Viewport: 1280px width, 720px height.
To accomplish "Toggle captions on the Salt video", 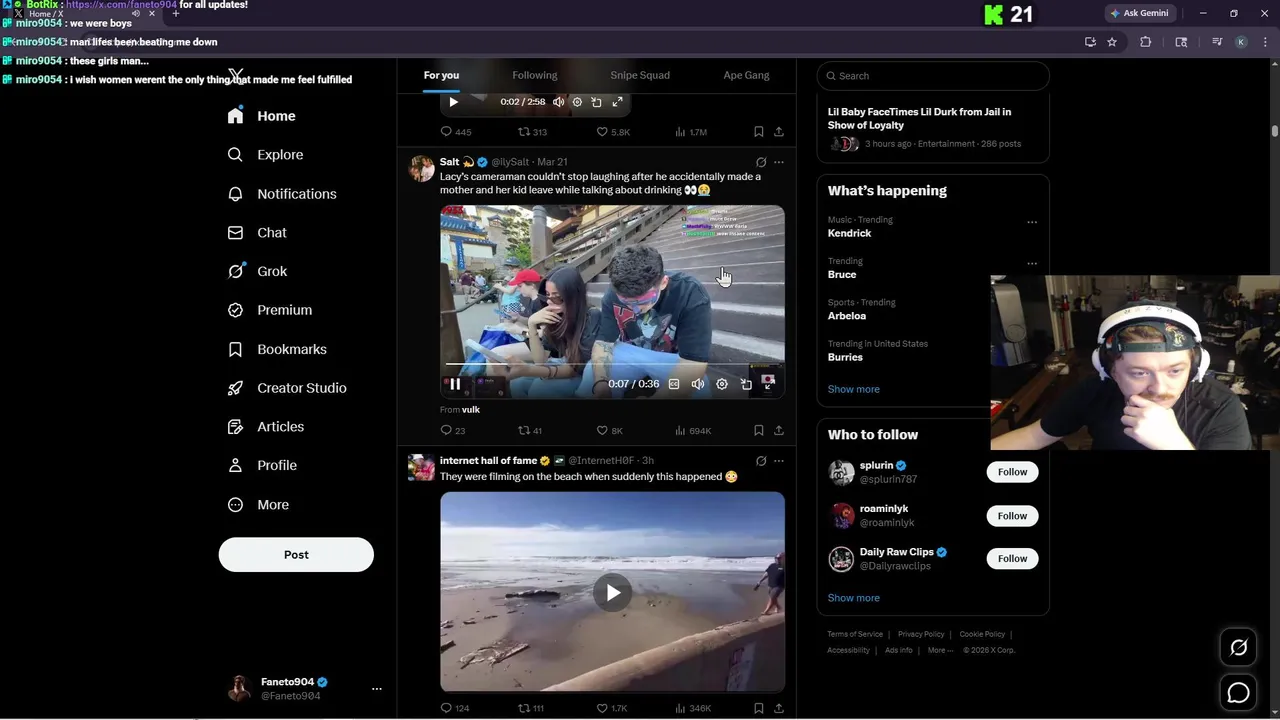I will click(674, 384).
